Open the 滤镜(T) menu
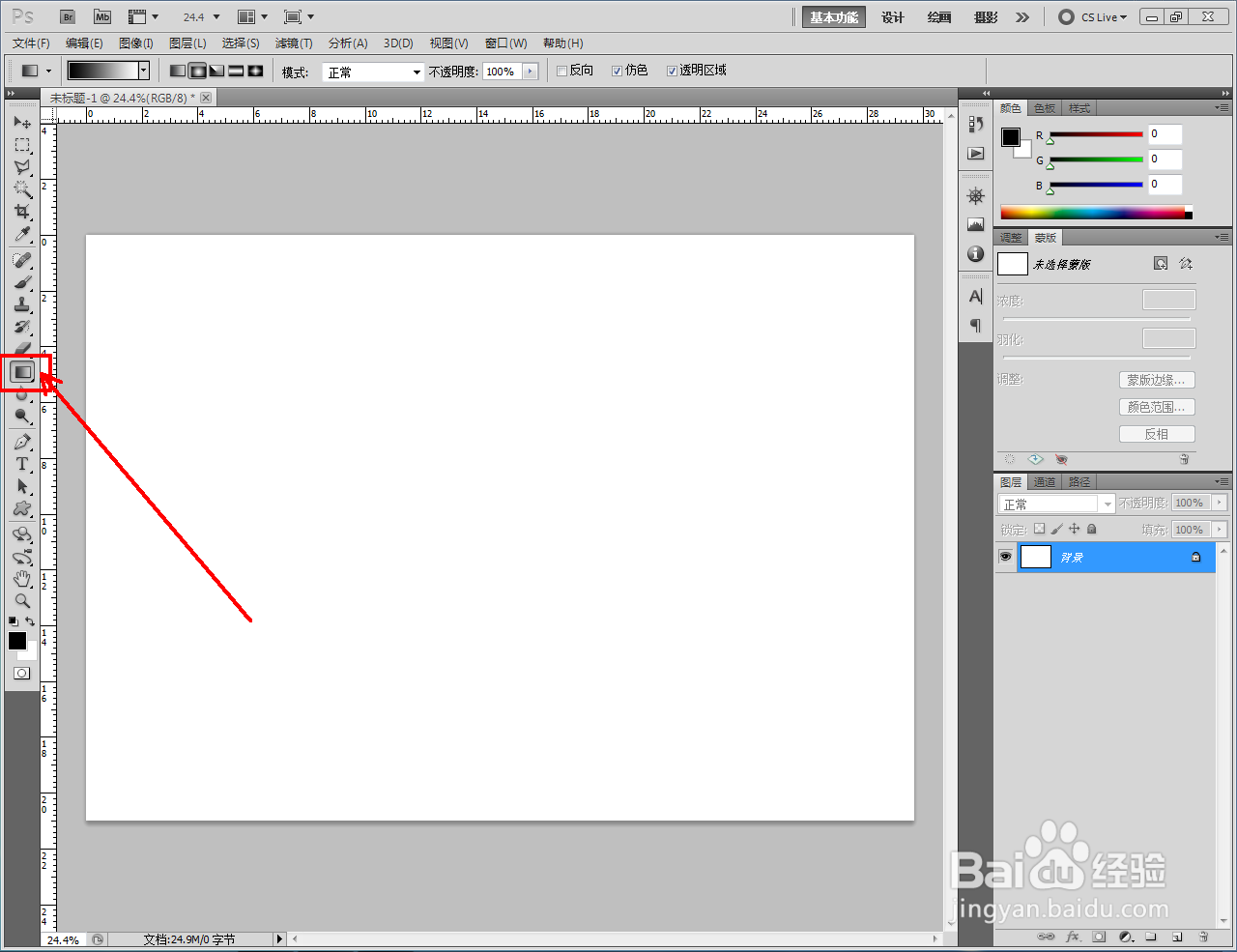1237x952 pixels. coord(294,43)
